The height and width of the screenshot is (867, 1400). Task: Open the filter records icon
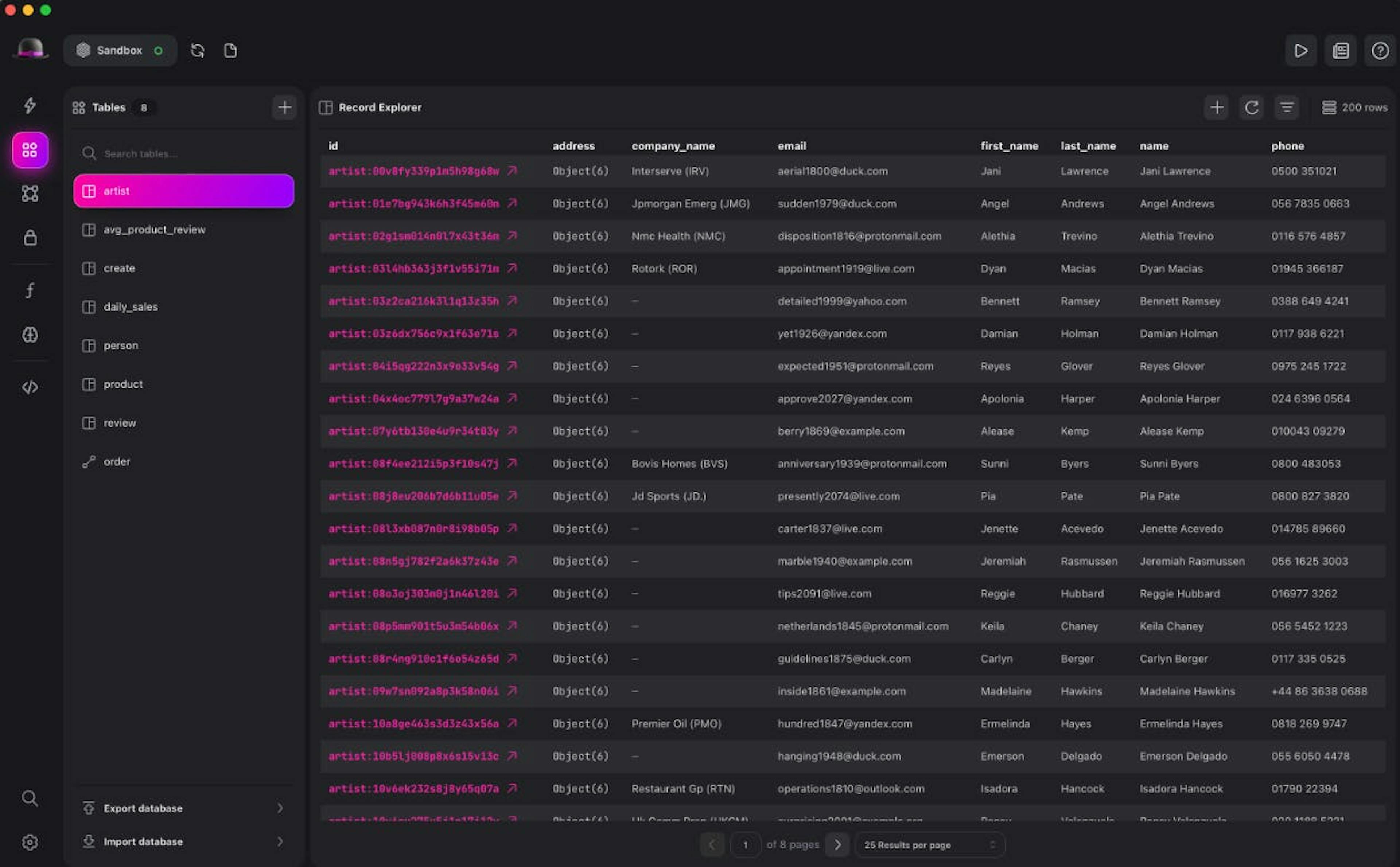point(1287,107)
